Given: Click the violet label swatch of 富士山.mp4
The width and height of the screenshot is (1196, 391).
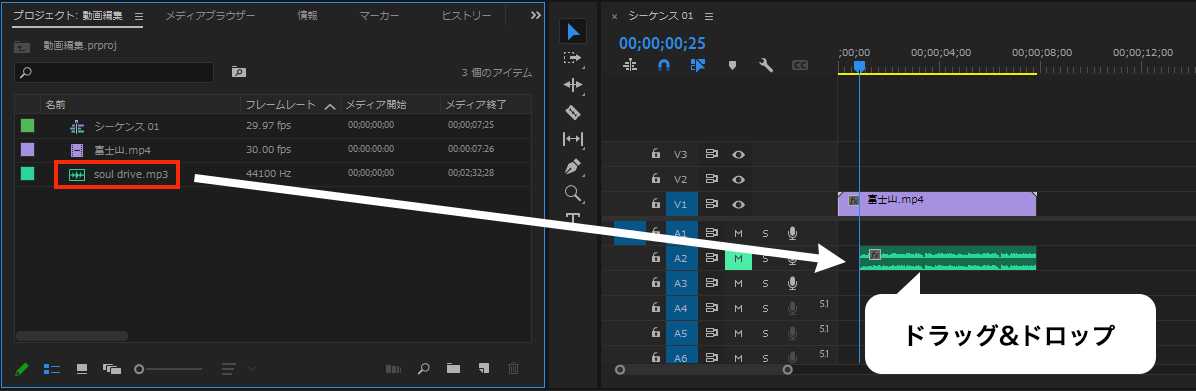Looking at the screenshot, I should pyautogui.click(x=27, y=150).
